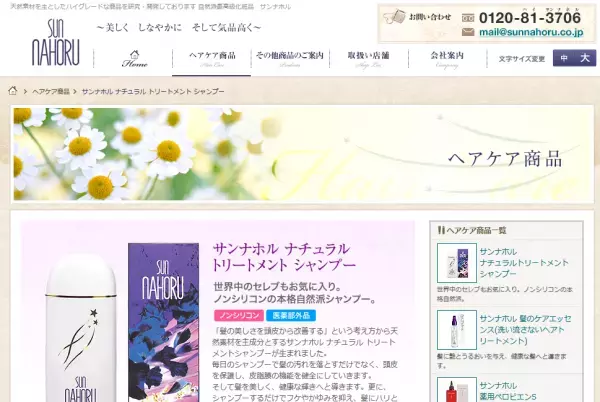Click the お問い合わせ contact label
600x402 pixels.
point(430,17)
